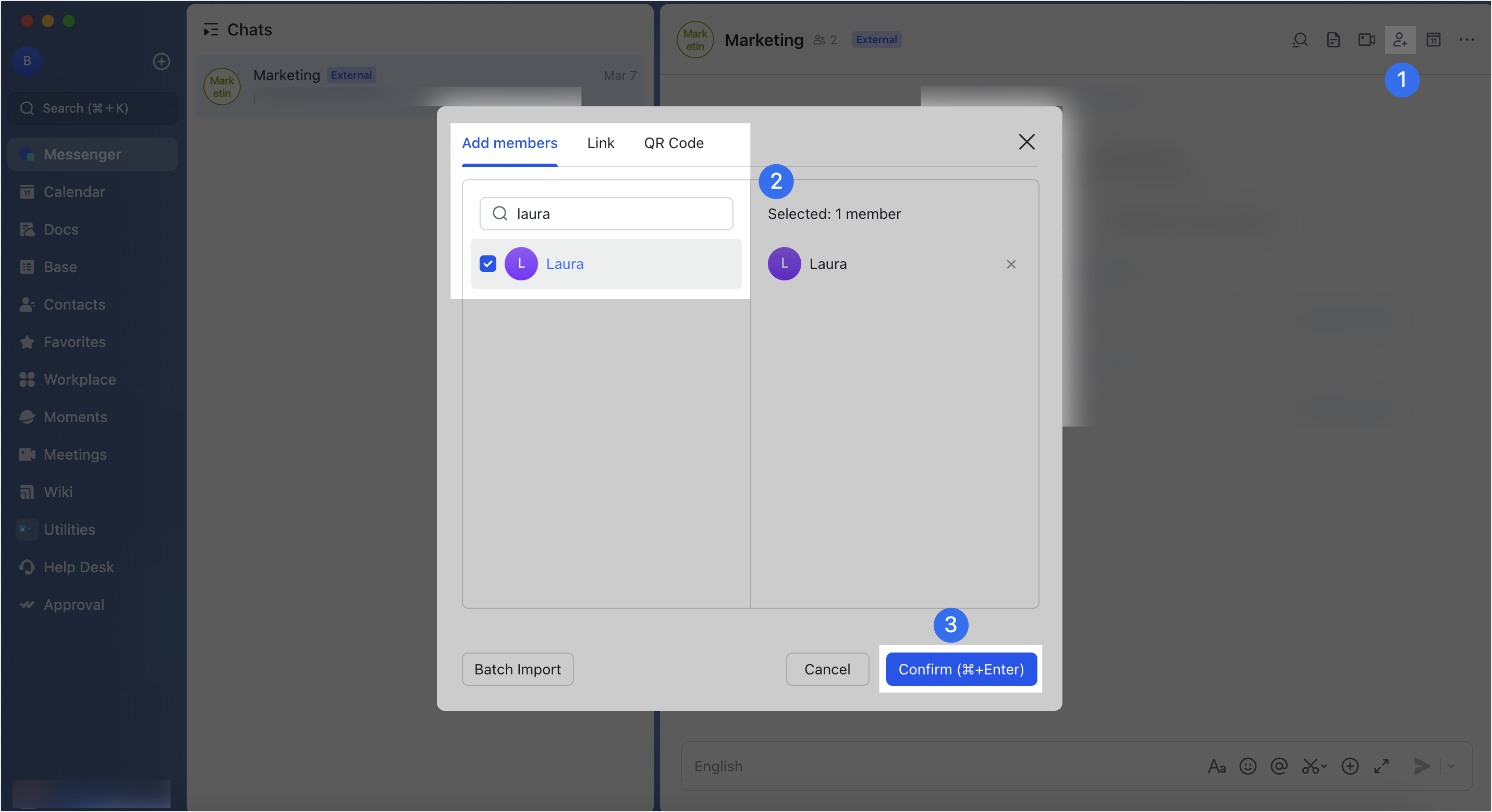Open Meetings in the sidebar
The image size is (1492, 812).
point(93,455)
